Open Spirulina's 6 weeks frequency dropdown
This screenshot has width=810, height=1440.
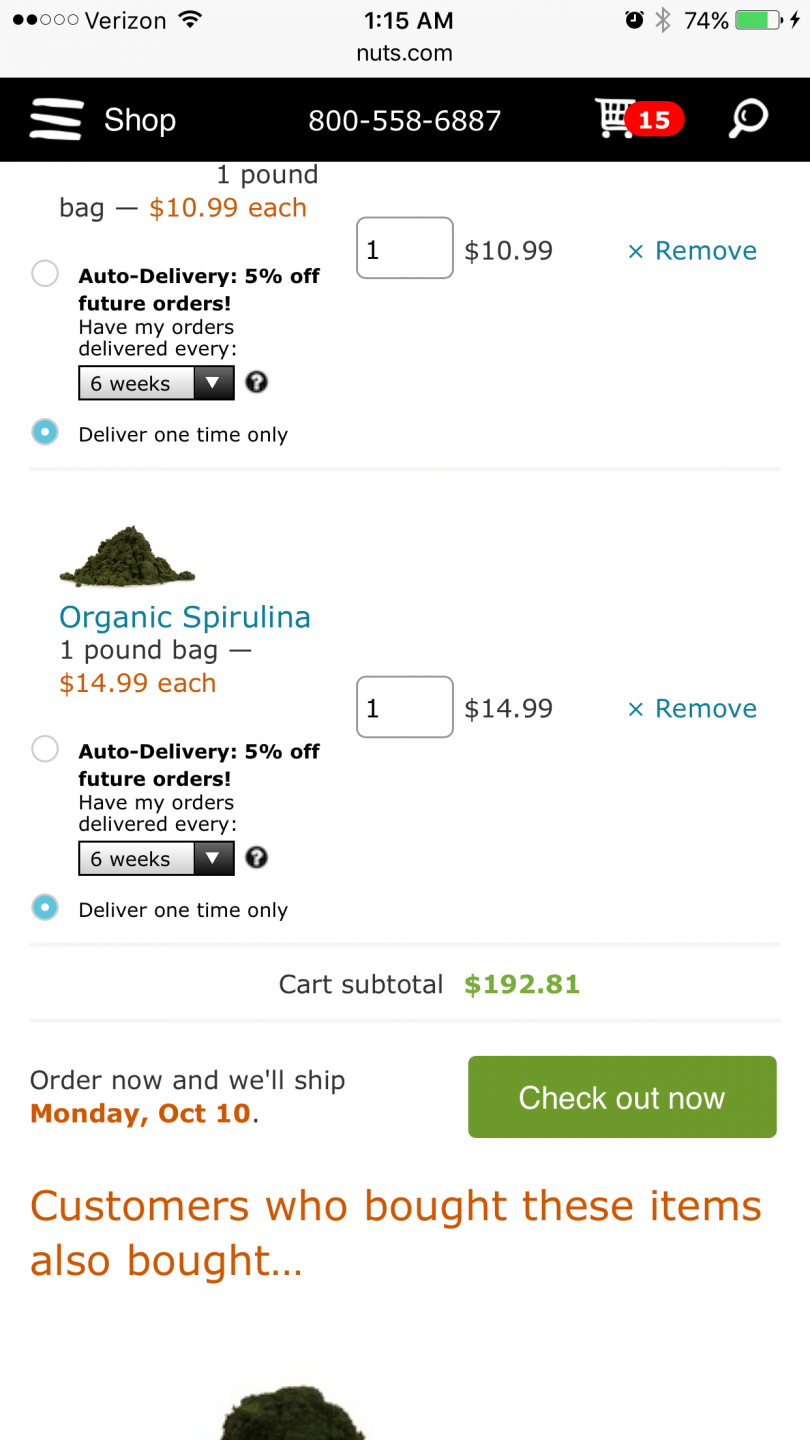pos(156,858)
